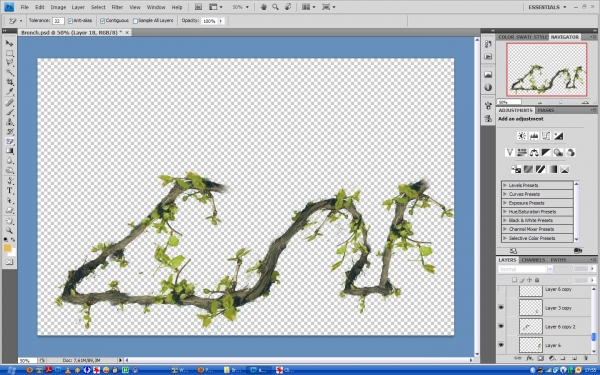The image size is (600, 375).
Task: Delete layer with trash icon
Action: click(586, 359)
